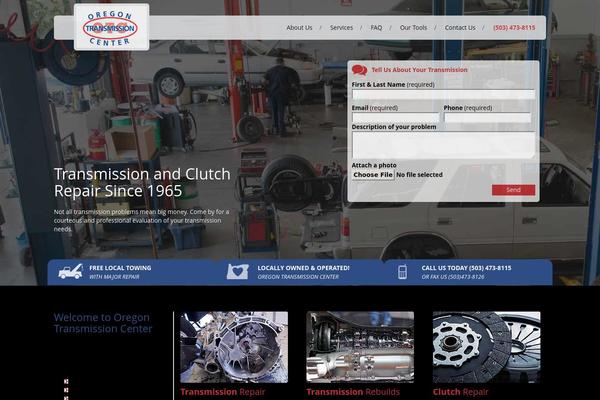Click the Choose File button
Image resolution: width=600 pixels, height=400 pixels.
click(373, 175)
